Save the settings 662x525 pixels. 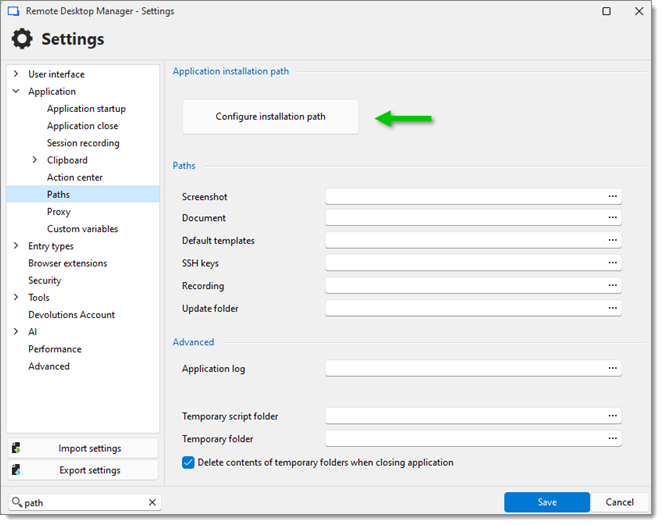(x=547, y=502)
